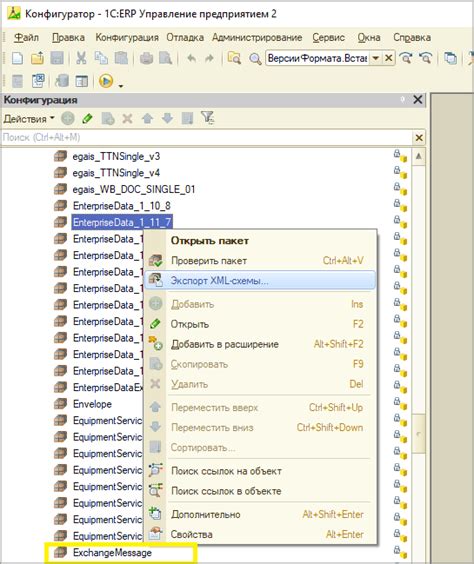Open the Конфигурация menu
The height and width of the screenshot is (564, 474).
click(x=127, y=37)
